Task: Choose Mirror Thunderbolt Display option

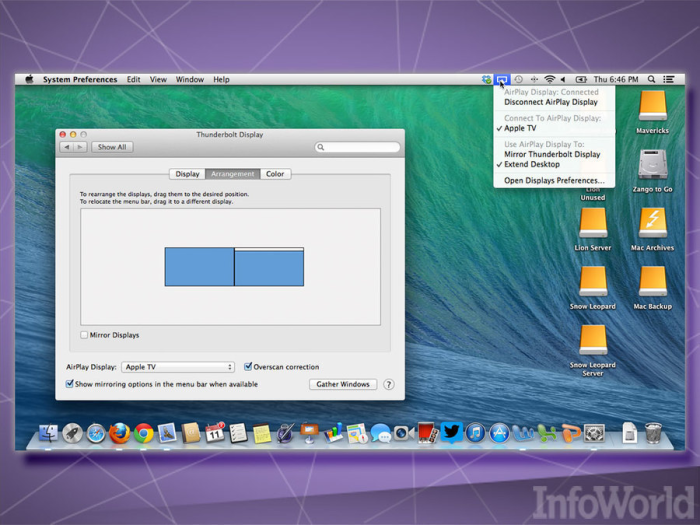Action: pyautogui.click(x=554, y=154)
